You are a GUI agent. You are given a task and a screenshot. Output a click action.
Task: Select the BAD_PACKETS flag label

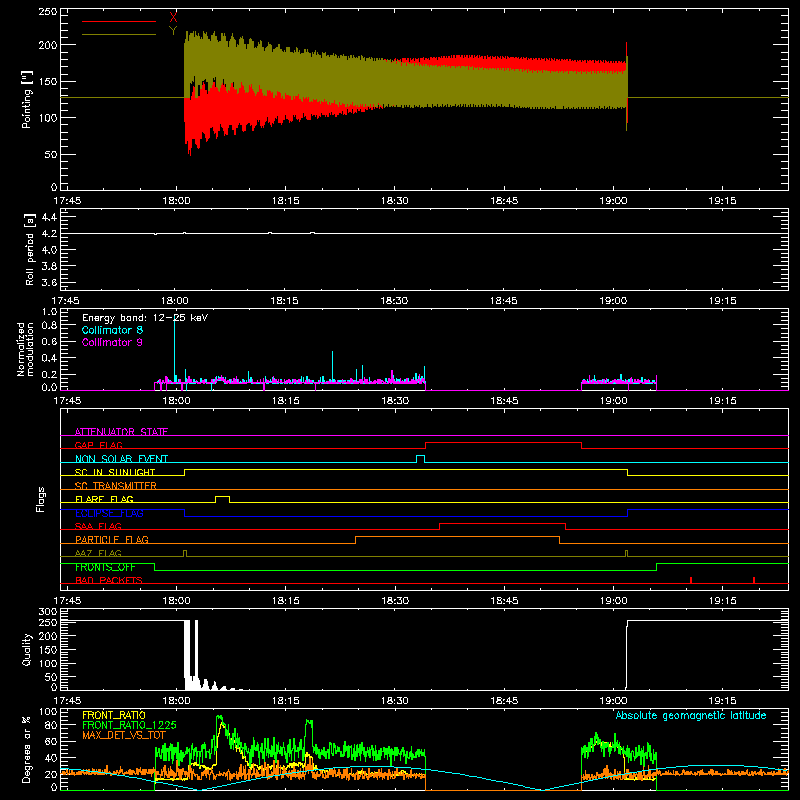point(109,580)
